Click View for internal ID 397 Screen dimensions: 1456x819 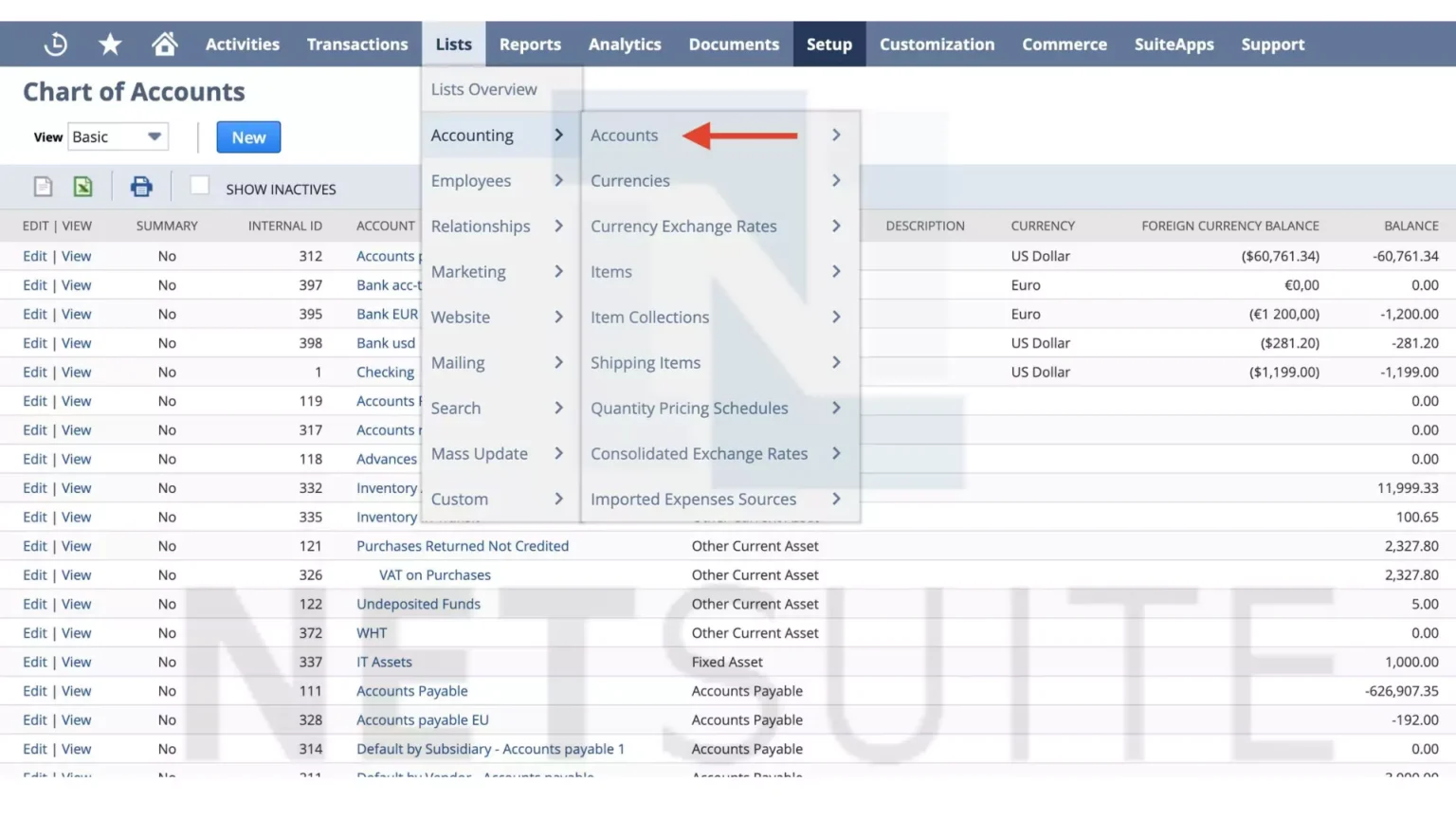click(77, 284)
